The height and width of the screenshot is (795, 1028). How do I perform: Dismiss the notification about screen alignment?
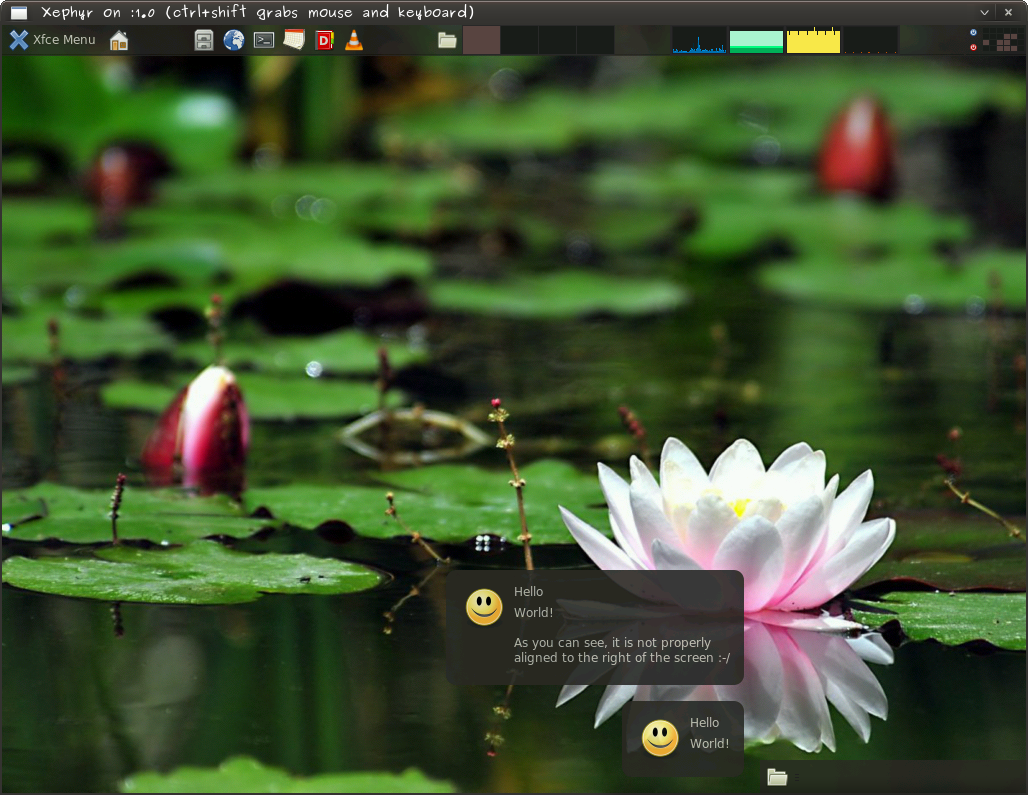(x=595, y=627)
